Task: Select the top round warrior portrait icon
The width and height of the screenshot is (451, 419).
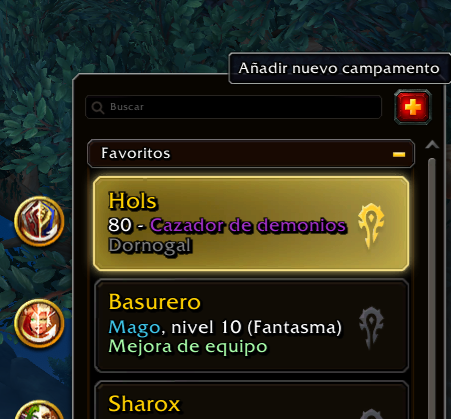Action: pos(39,221)
